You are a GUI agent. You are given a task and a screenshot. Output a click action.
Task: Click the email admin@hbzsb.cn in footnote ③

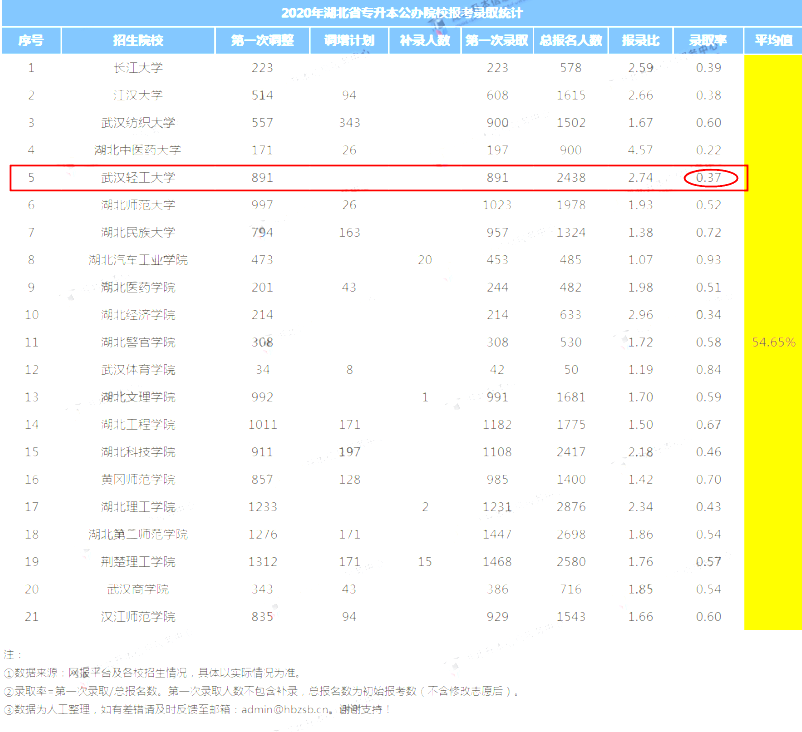coord(285,709)
